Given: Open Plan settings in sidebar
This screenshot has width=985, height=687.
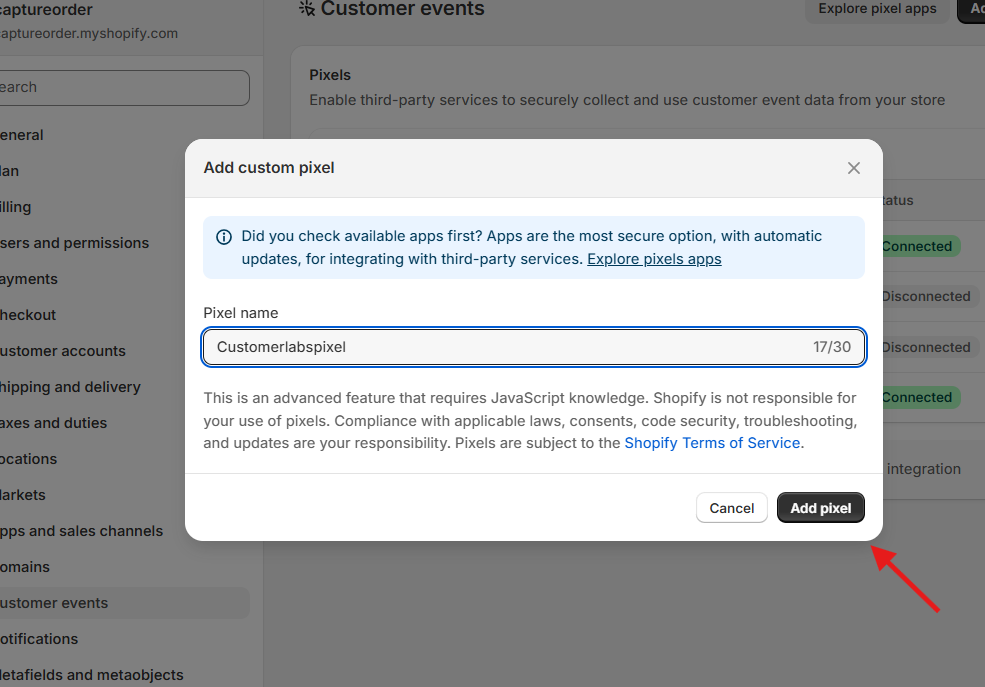Looking at the screenshot, I should point(9,171).
